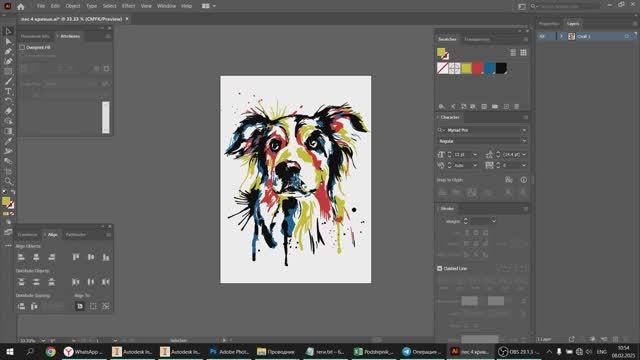Switch to the Properties tab

pyautogui.click(x=549, y=24)
